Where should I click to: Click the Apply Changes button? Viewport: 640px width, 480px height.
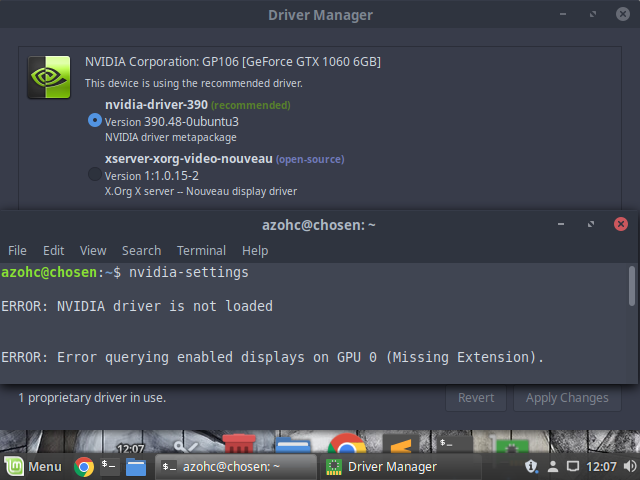coord(567,398)
